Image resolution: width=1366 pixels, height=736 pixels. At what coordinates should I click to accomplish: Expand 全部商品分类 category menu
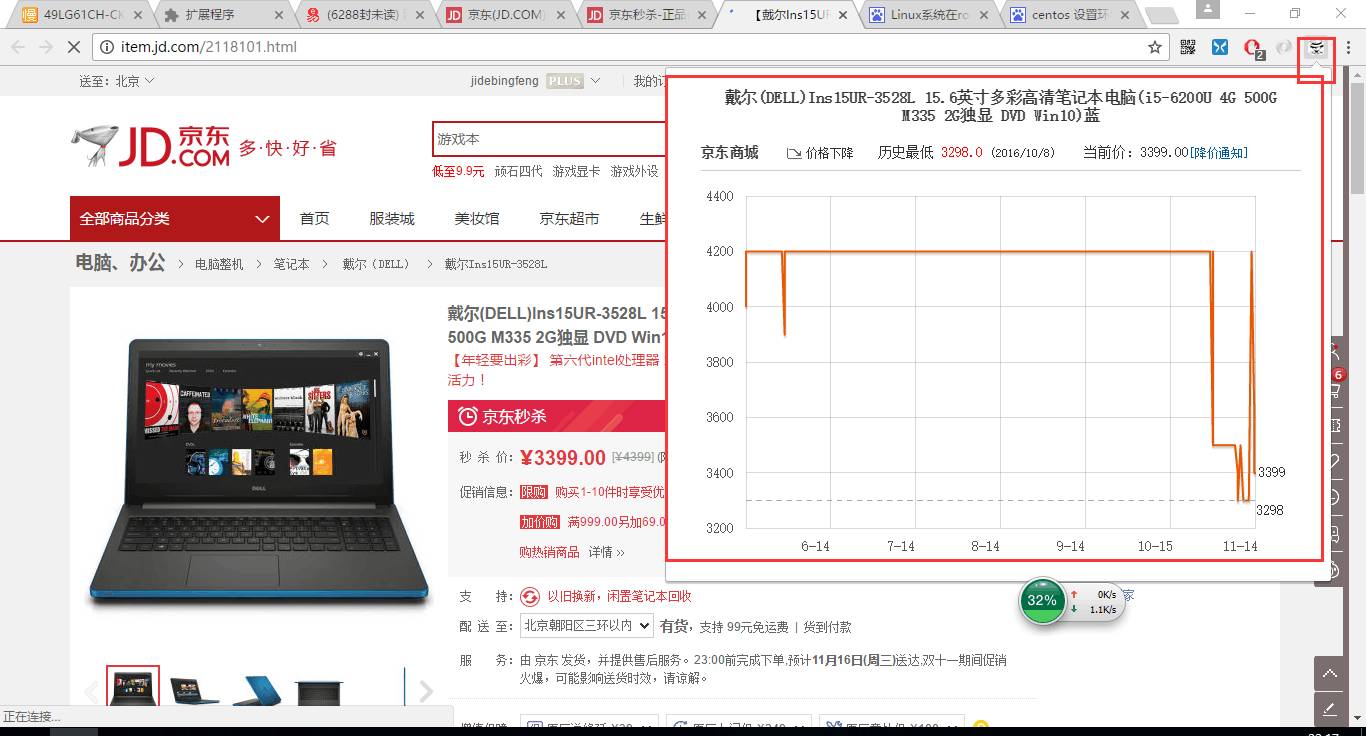(x=175, y=218)
